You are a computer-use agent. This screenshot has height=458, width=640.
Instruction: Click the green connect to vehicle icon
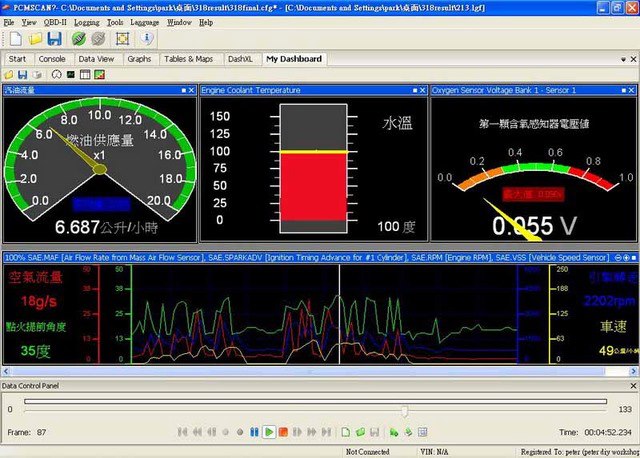[79, 38]
